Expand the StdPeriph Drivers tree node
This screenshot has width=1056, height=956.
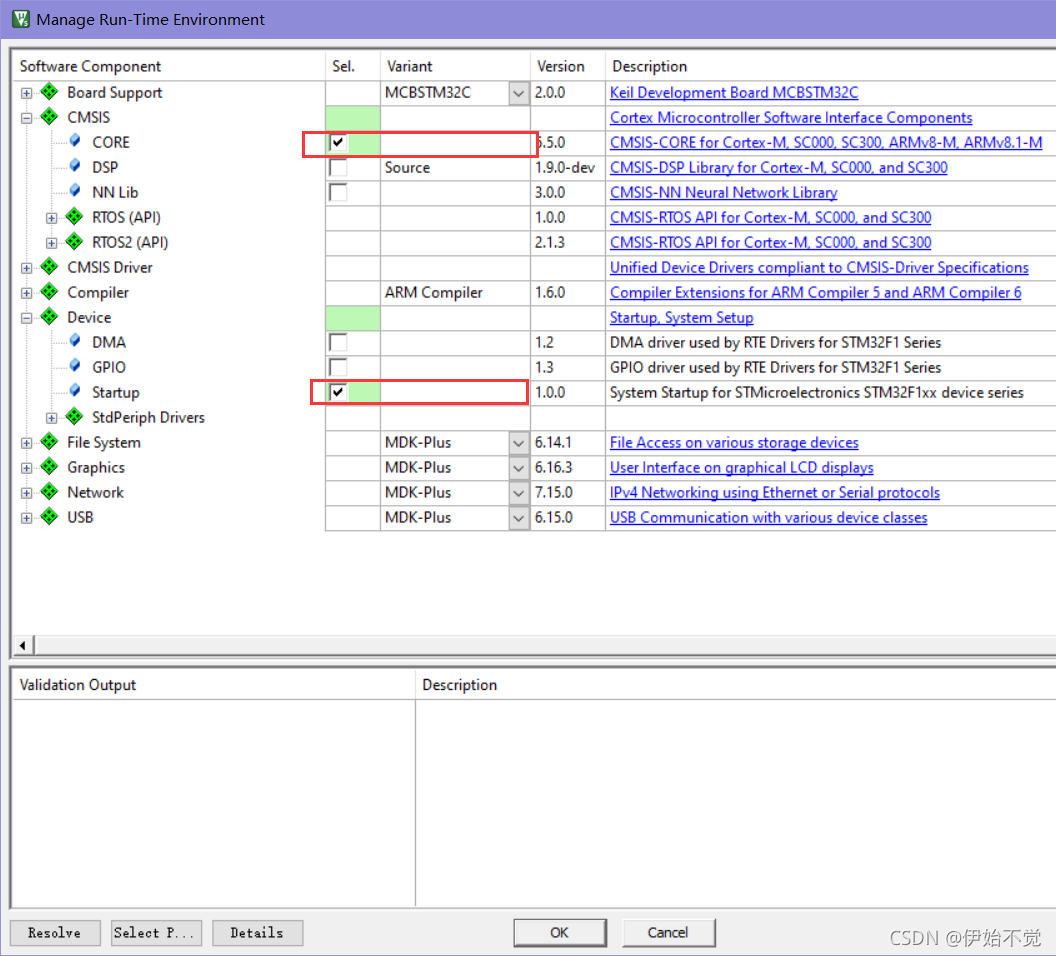(51, 418)
